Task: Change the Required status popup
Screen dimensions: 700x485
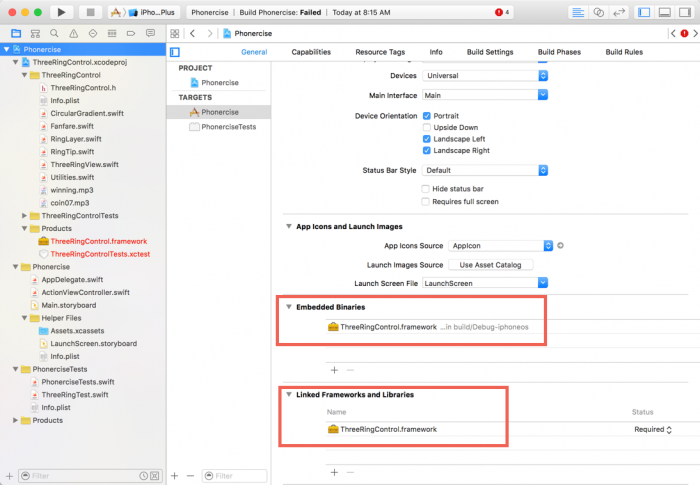Action: click(653, 430)
